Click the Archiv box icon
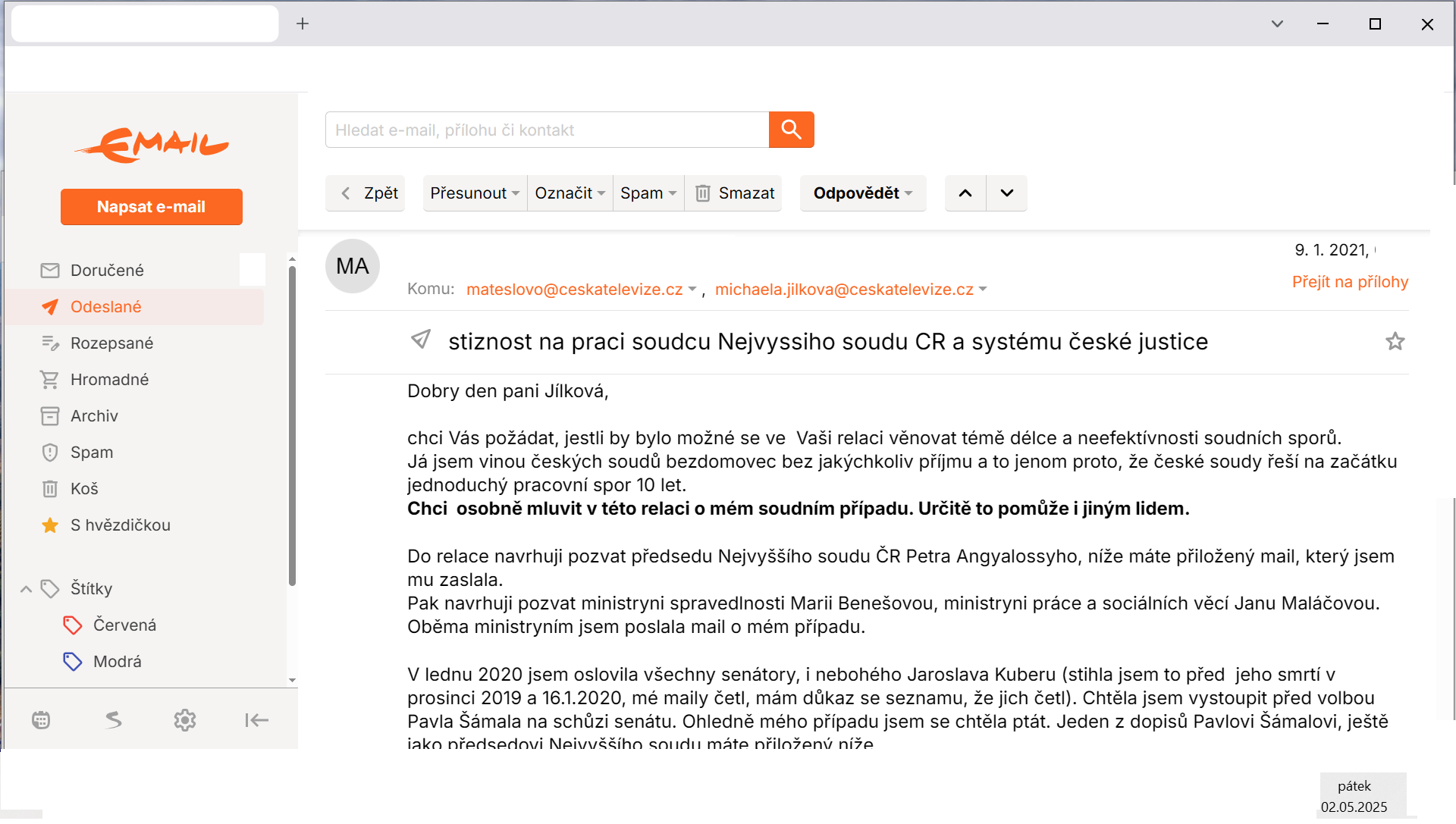Viewport: 1456px width, 824px height. pos(50,416)
